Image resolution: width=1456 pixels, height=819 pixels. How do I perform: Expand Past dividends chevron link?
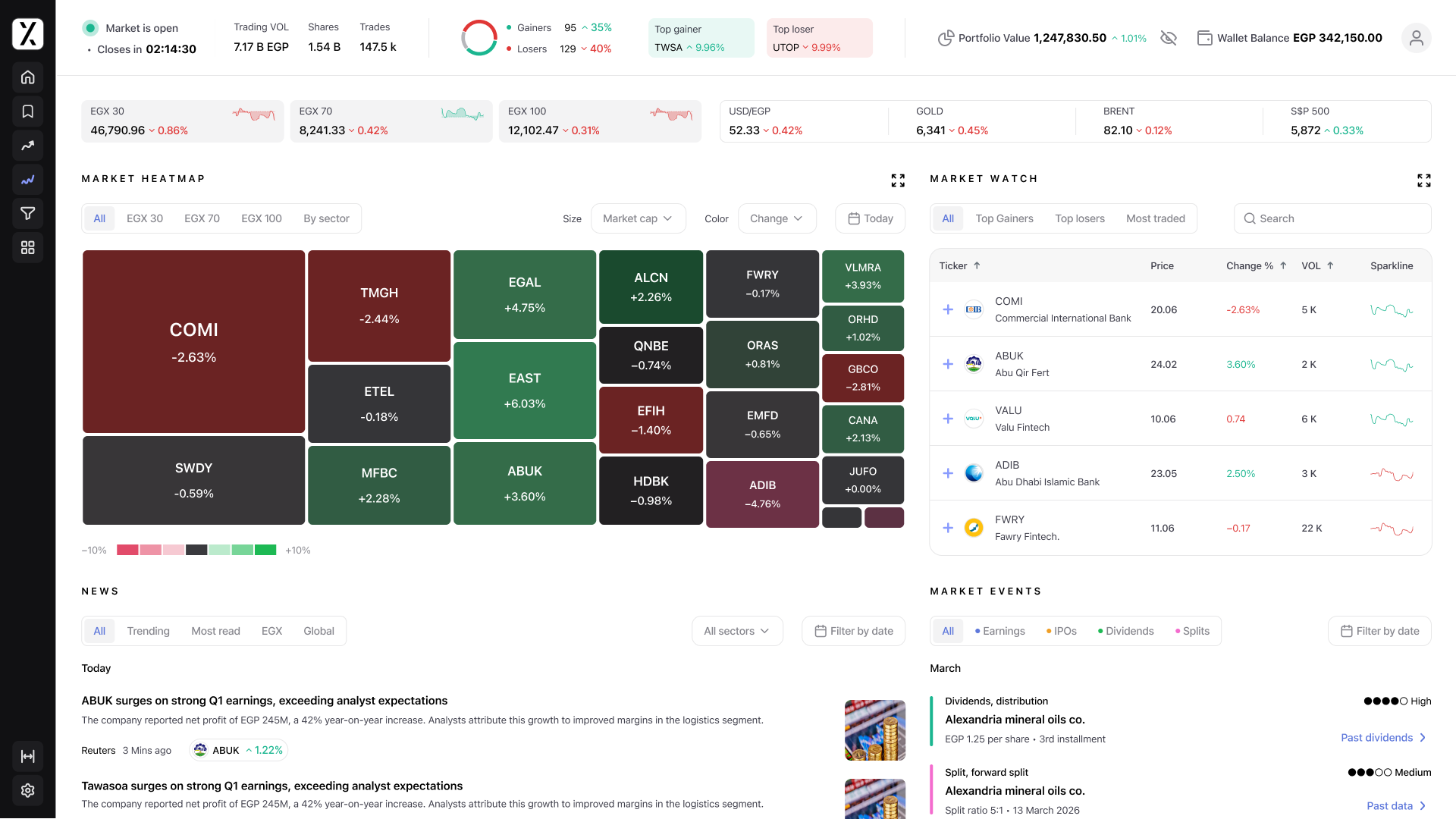point(1383,737)
